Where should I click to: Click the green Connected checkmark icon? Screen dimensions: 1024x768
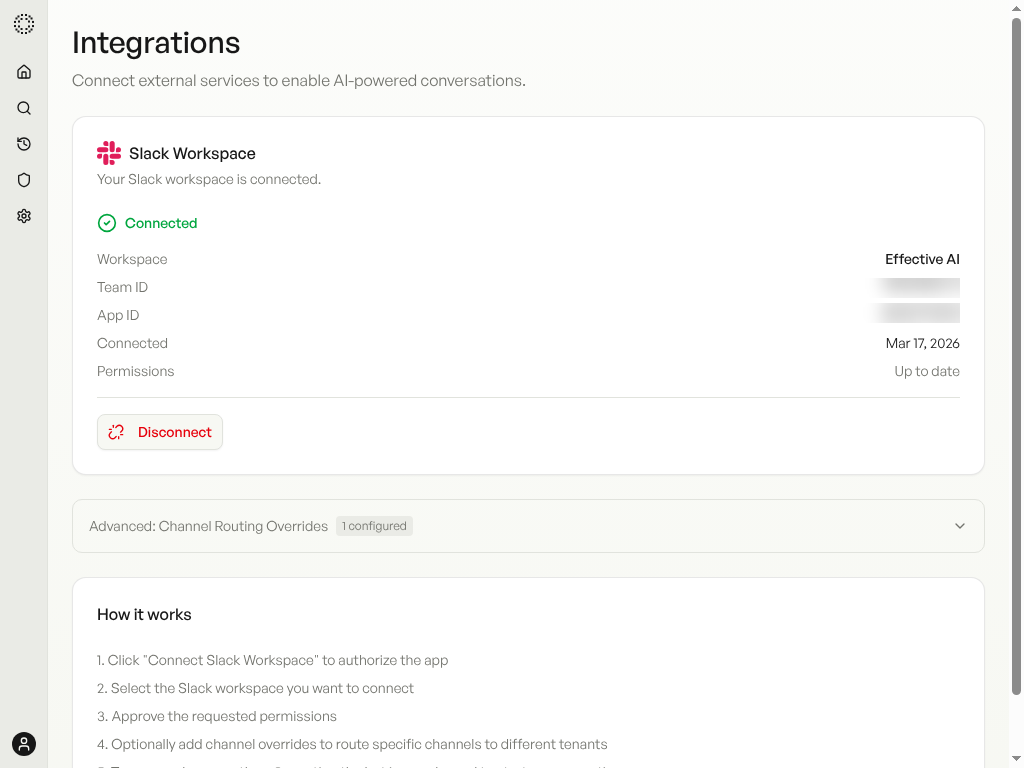point(107,223)
